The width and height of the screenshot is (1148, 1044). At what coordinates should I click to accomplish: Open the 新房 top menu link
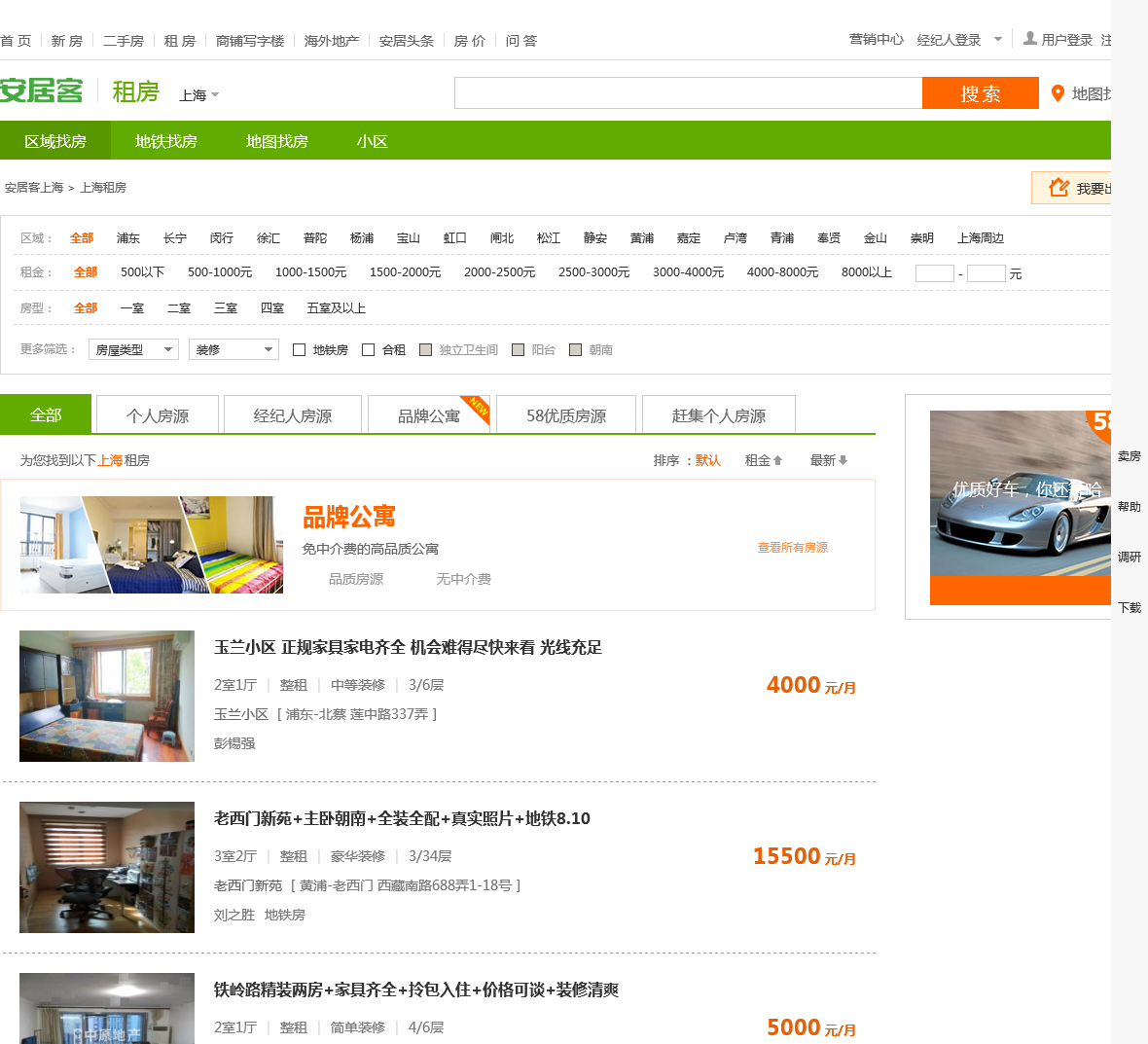pyautogui.click(x=66, y=41)
